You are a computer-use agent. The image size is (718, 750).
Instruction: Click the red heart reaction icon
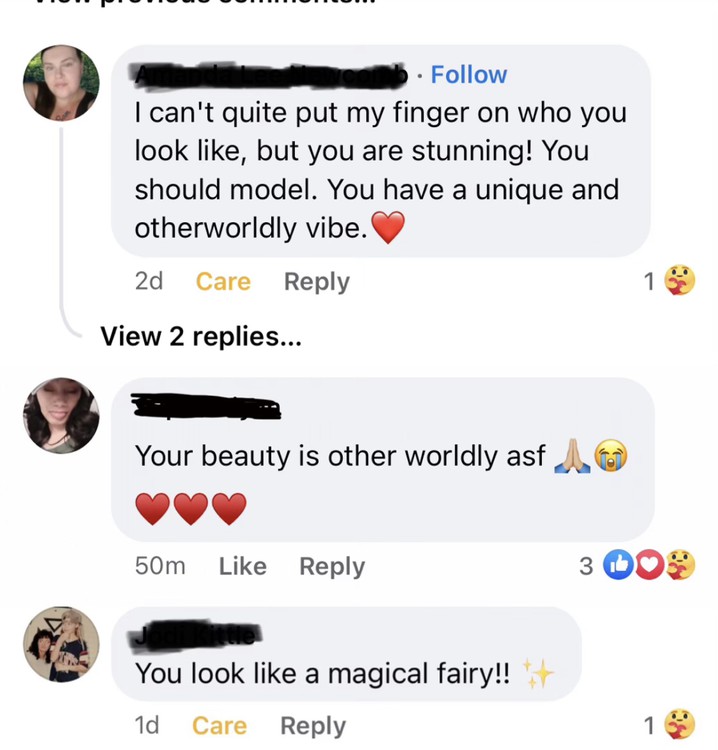tap(649, 566)
